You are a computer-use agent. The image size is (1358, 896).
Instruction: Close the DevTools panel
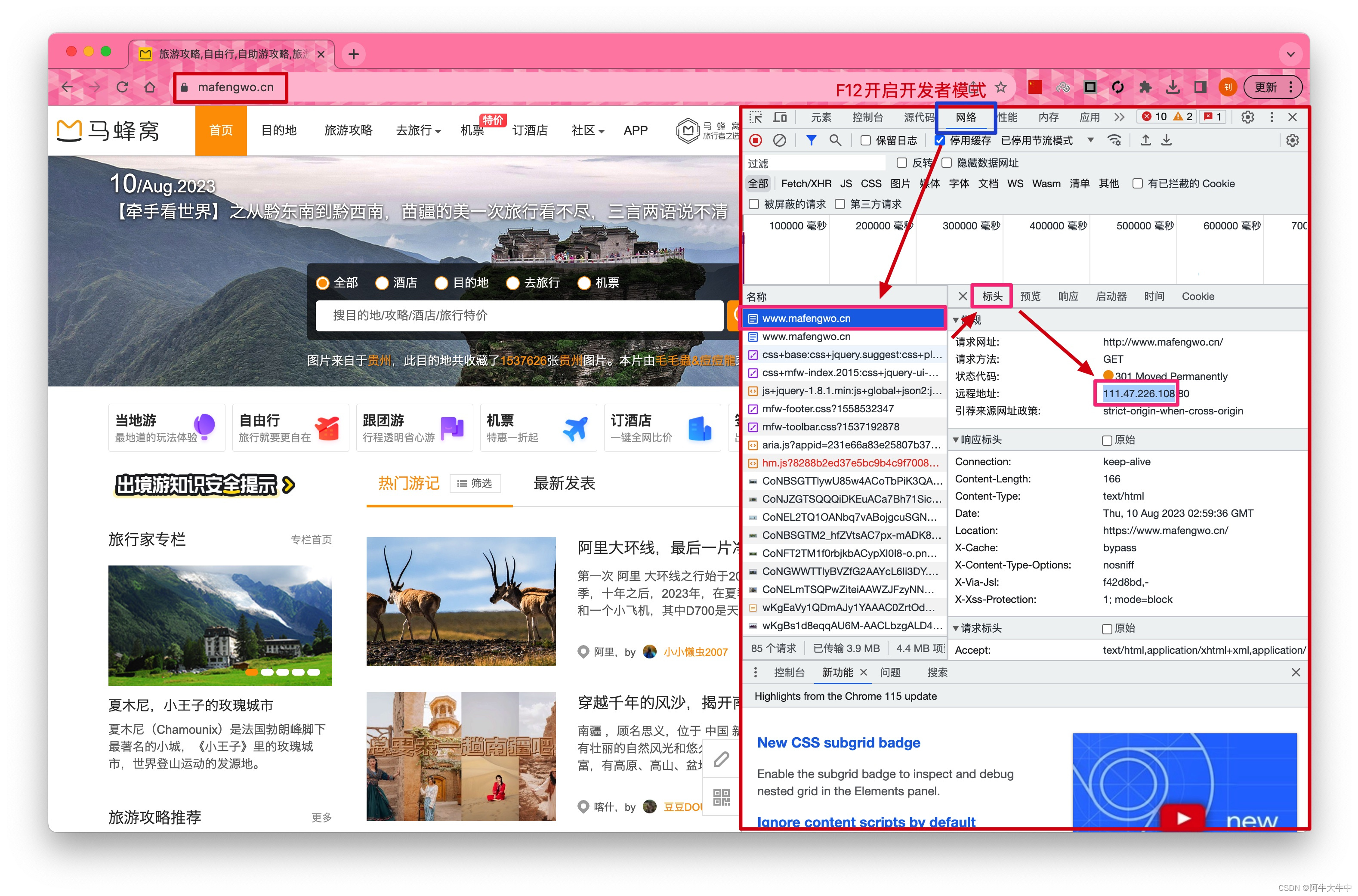click(x=1292, y=117)
